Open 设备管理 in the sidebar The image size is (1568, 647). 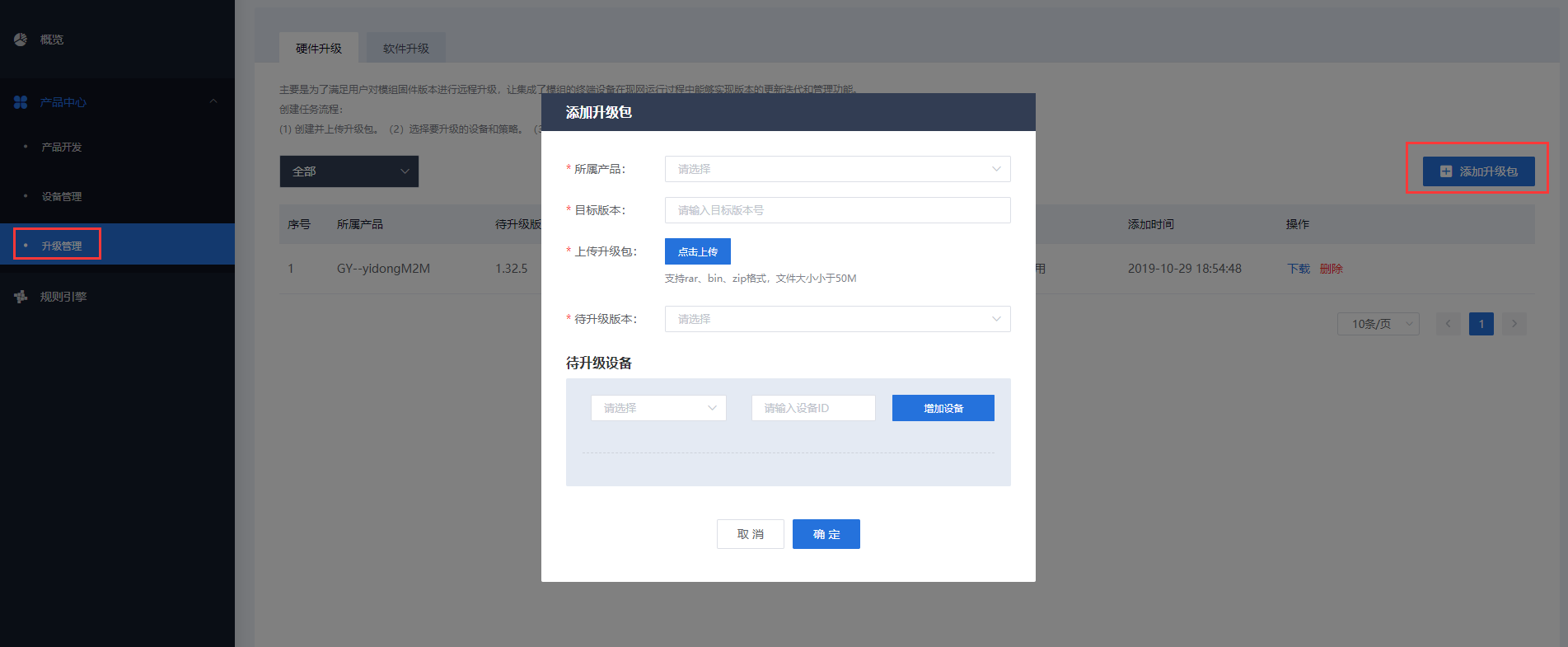point(62,196)
